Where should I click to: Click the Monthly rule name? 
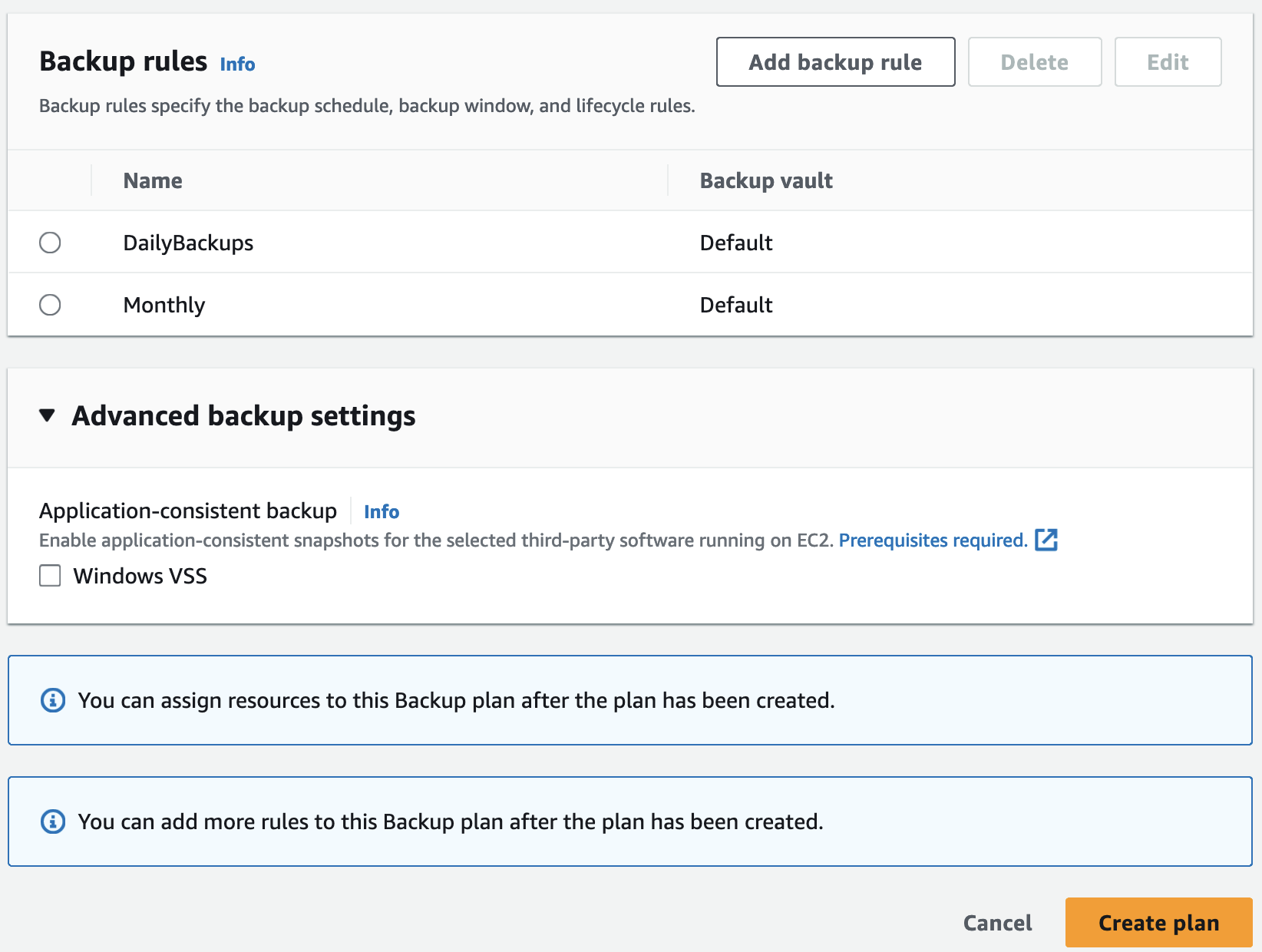(164, 305)
